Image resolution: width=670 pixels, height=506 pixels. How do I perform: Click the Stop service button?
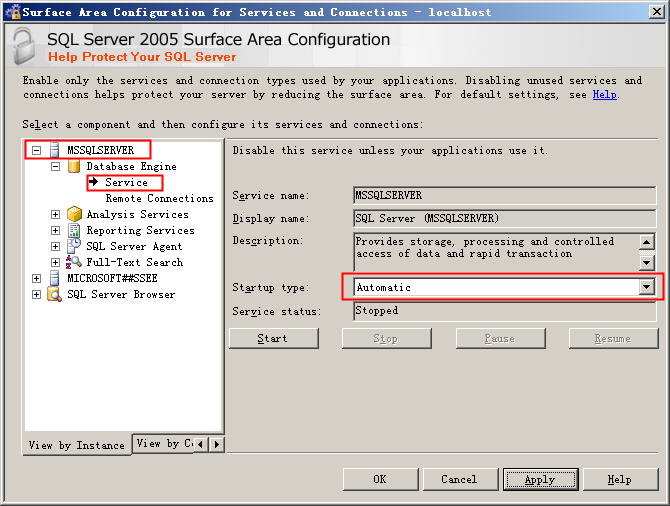point(386,338)
